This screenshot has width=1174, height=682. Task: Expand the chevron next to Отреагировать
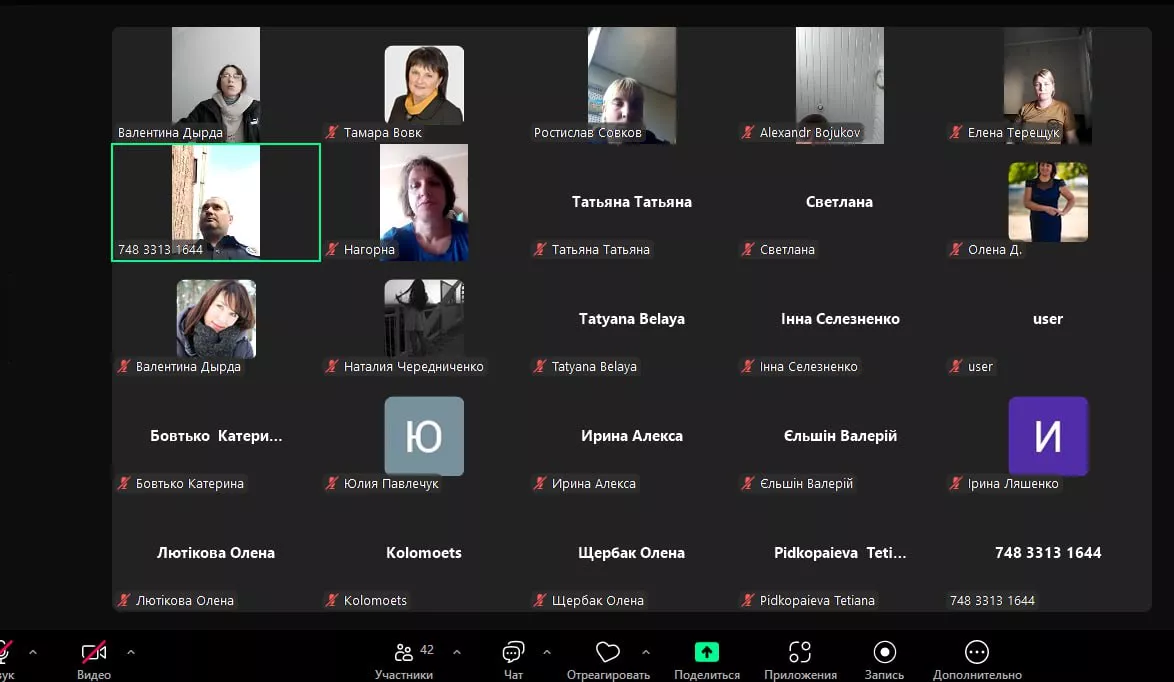pos(645,652)
